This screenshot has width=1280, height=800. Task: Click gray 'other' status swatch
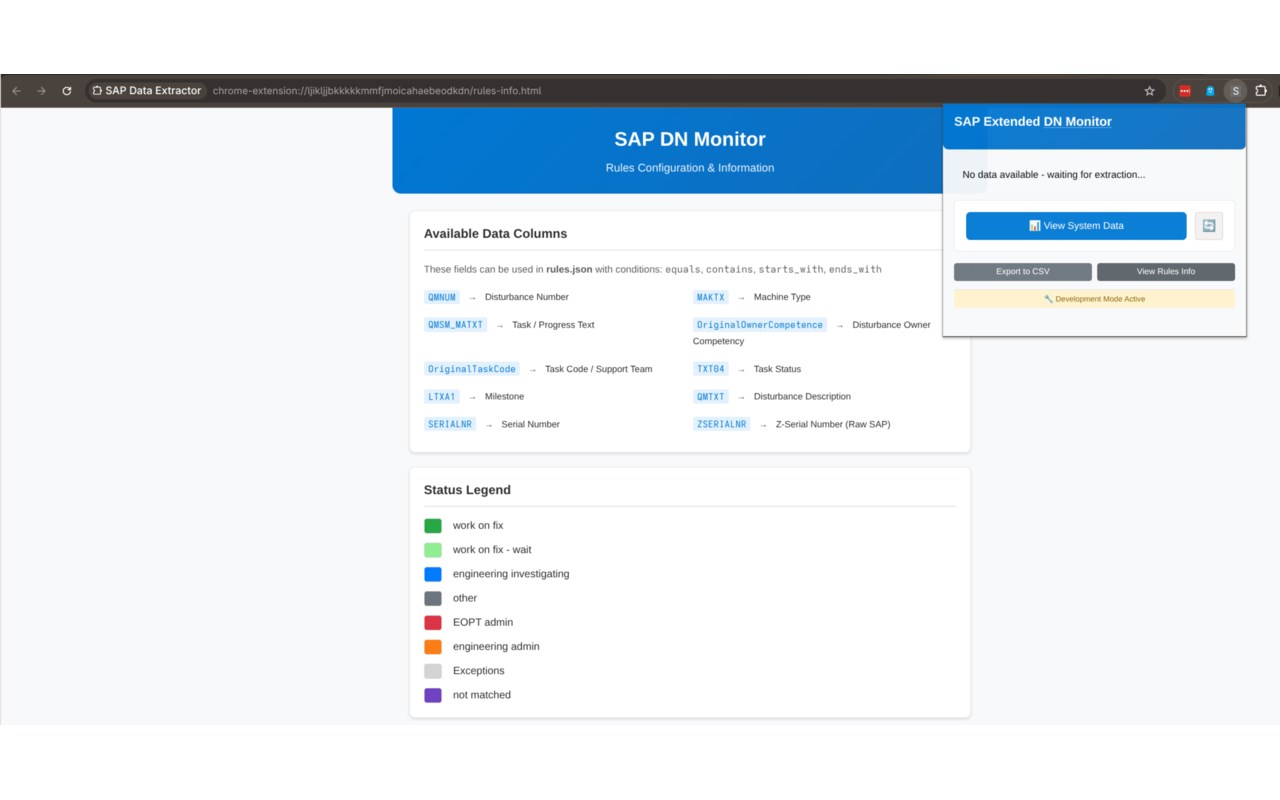(x=433, y=598)
